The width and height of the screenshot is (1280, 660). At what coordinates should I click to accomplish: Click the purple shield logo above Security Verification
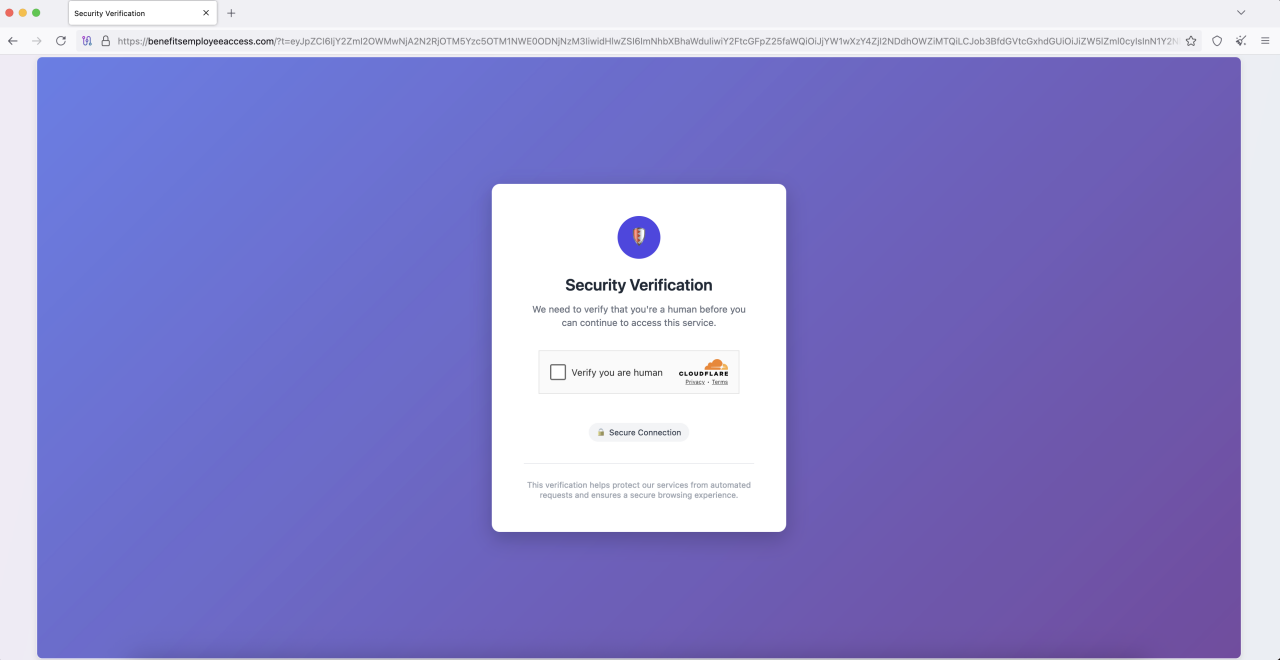pyautogui.click(x=638, y=237)
